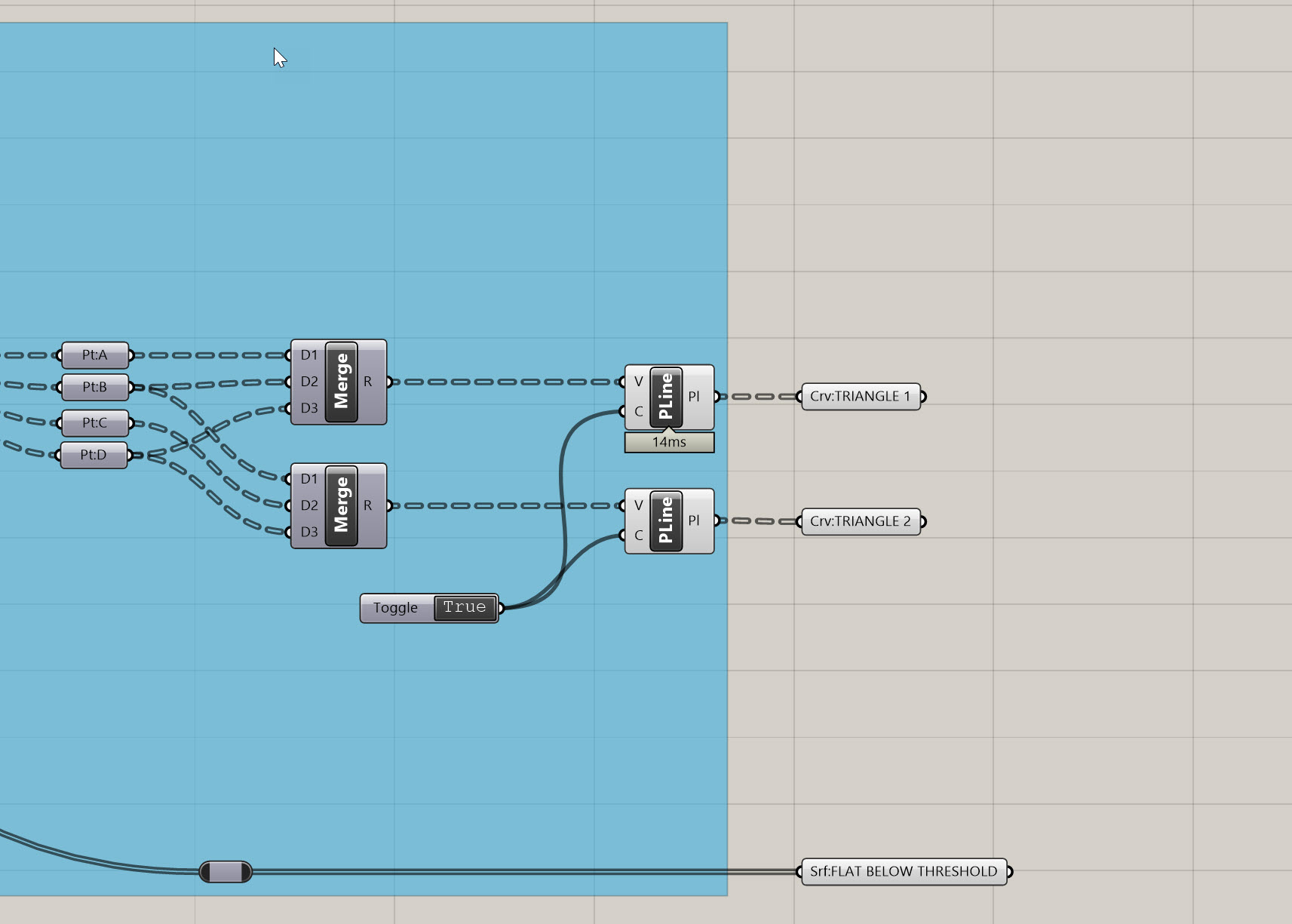Click D3 input of lower Merge
This screenshot has width=1292, height=924.
click(308, 532)
